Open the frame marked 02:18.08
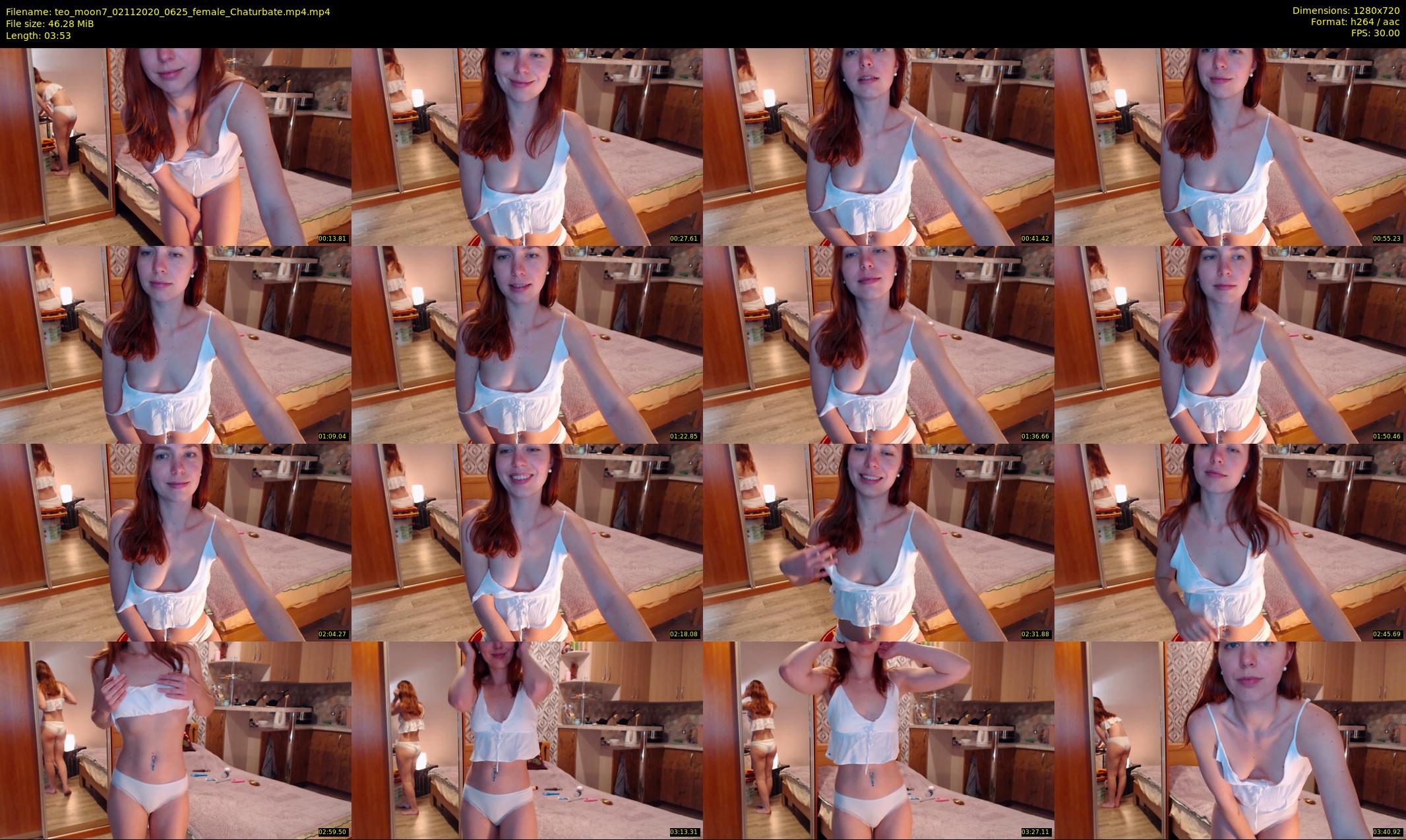 (527, 542)
